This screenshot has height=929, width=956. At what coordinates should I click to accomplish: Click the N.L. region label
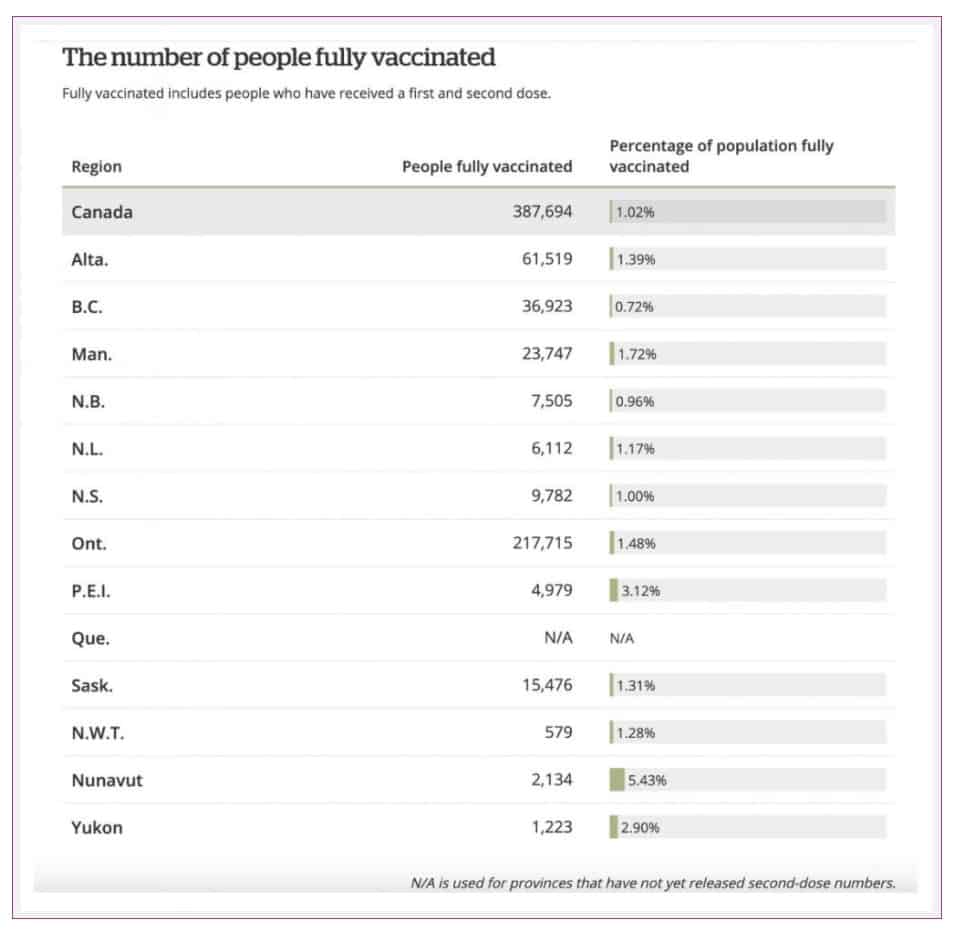(x=87, y=449)
